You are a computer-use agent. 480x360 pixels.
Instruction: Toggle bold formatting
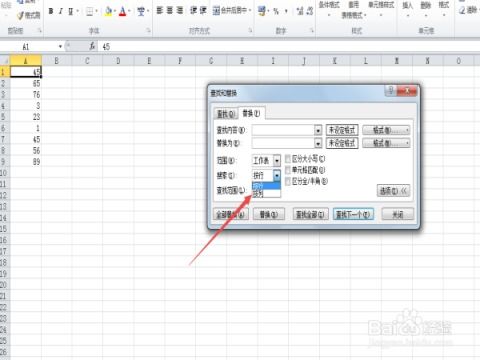click(51, 12)
